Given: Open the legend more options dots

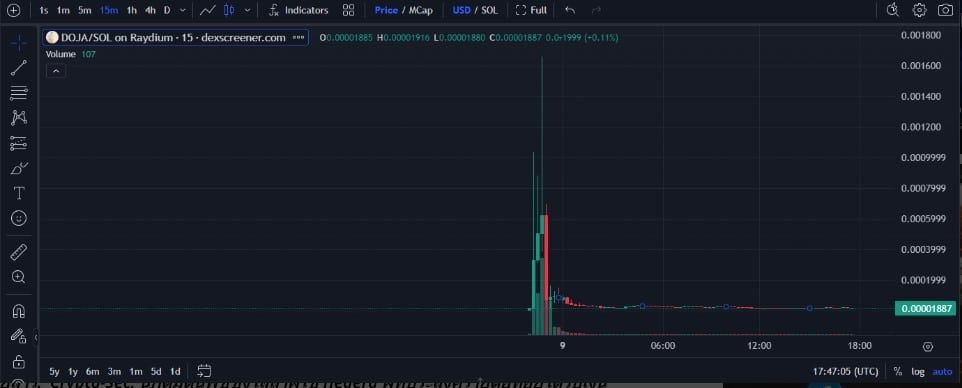Looking at the screenshot, I should 299,37.
